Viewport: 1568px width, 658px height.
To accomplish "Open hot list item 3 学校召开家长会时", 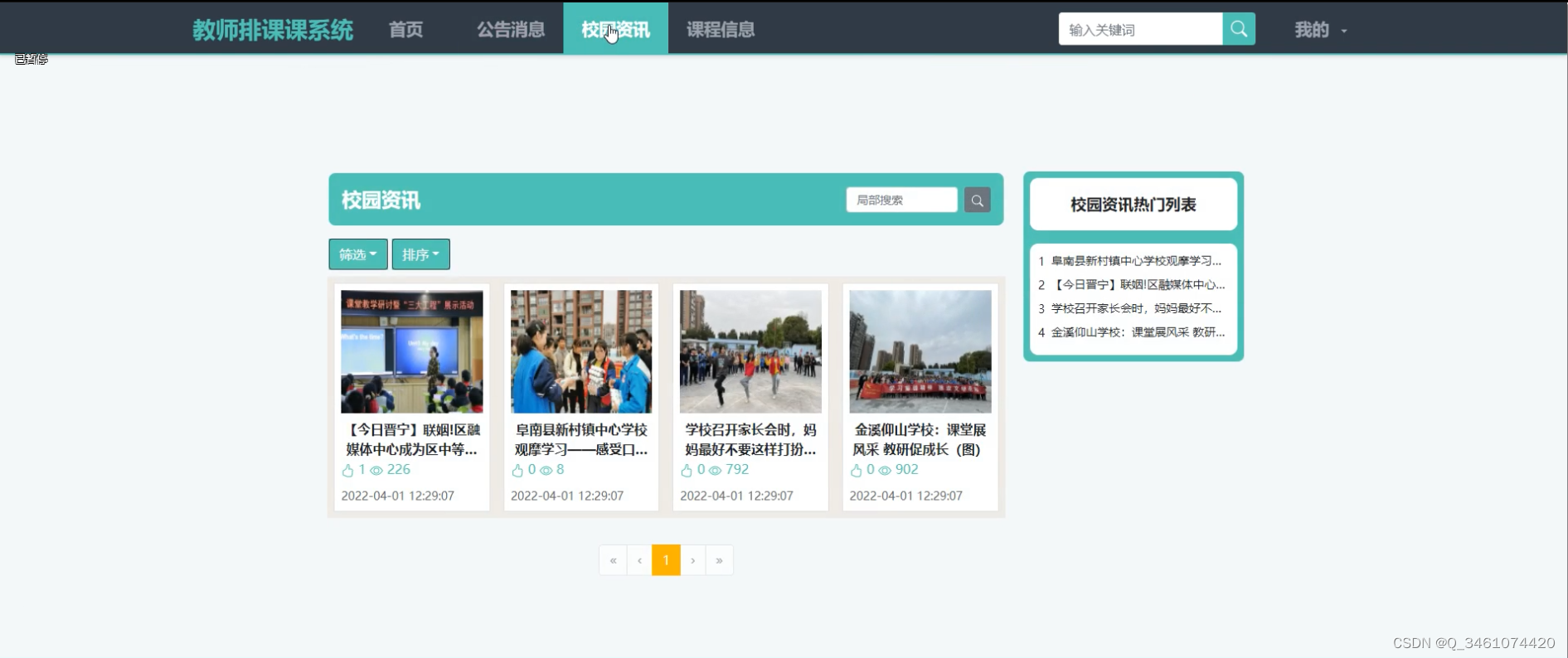I will pyautogui.click(x=1131, y=308).
